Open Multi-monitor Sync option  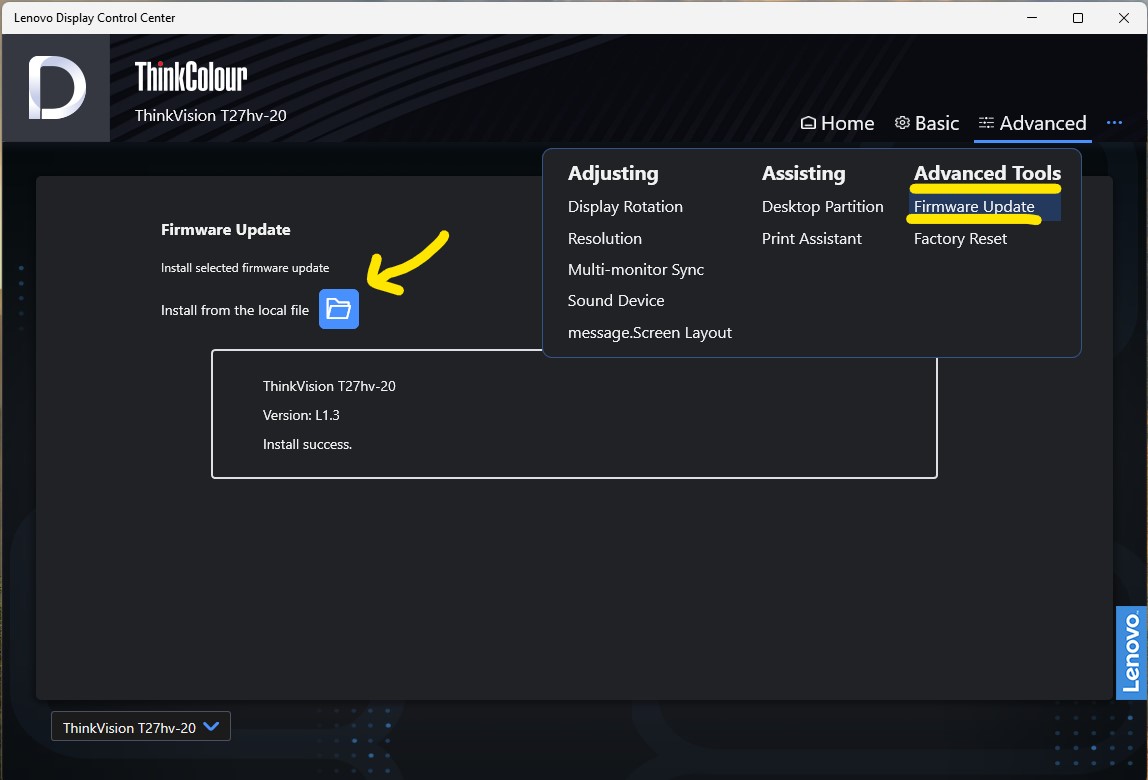pyautogui.click(x=636, y=270)
